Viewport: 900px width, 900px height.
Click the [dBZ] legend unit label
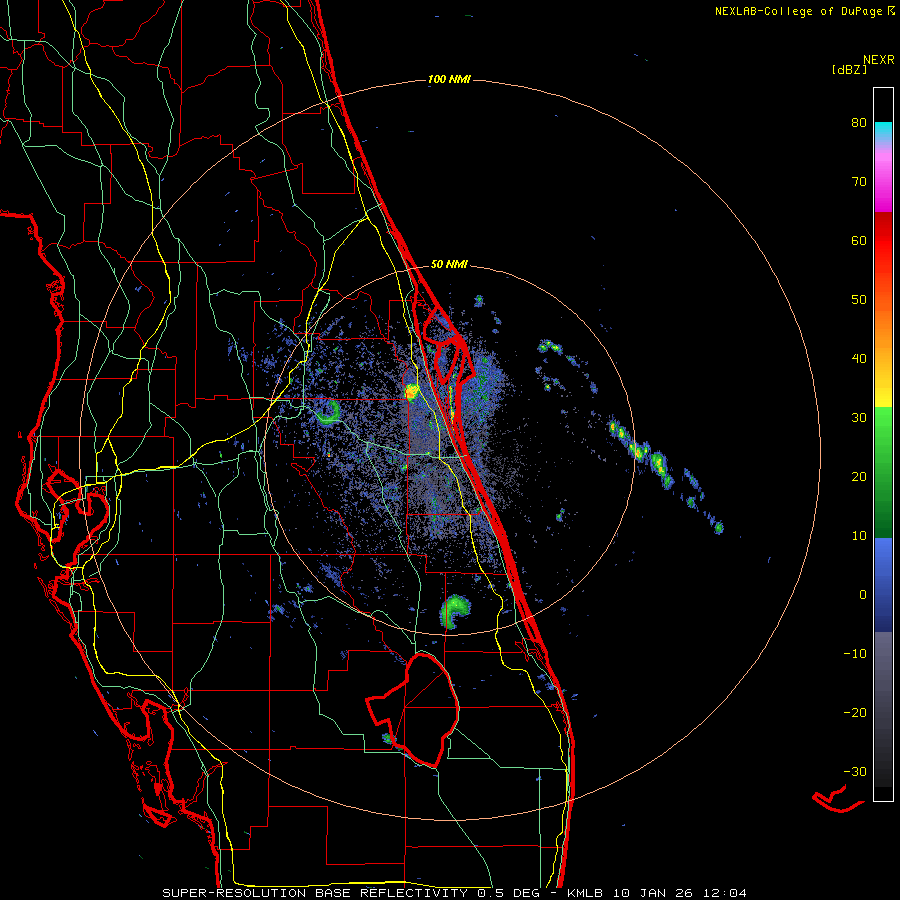click(849, 69)
